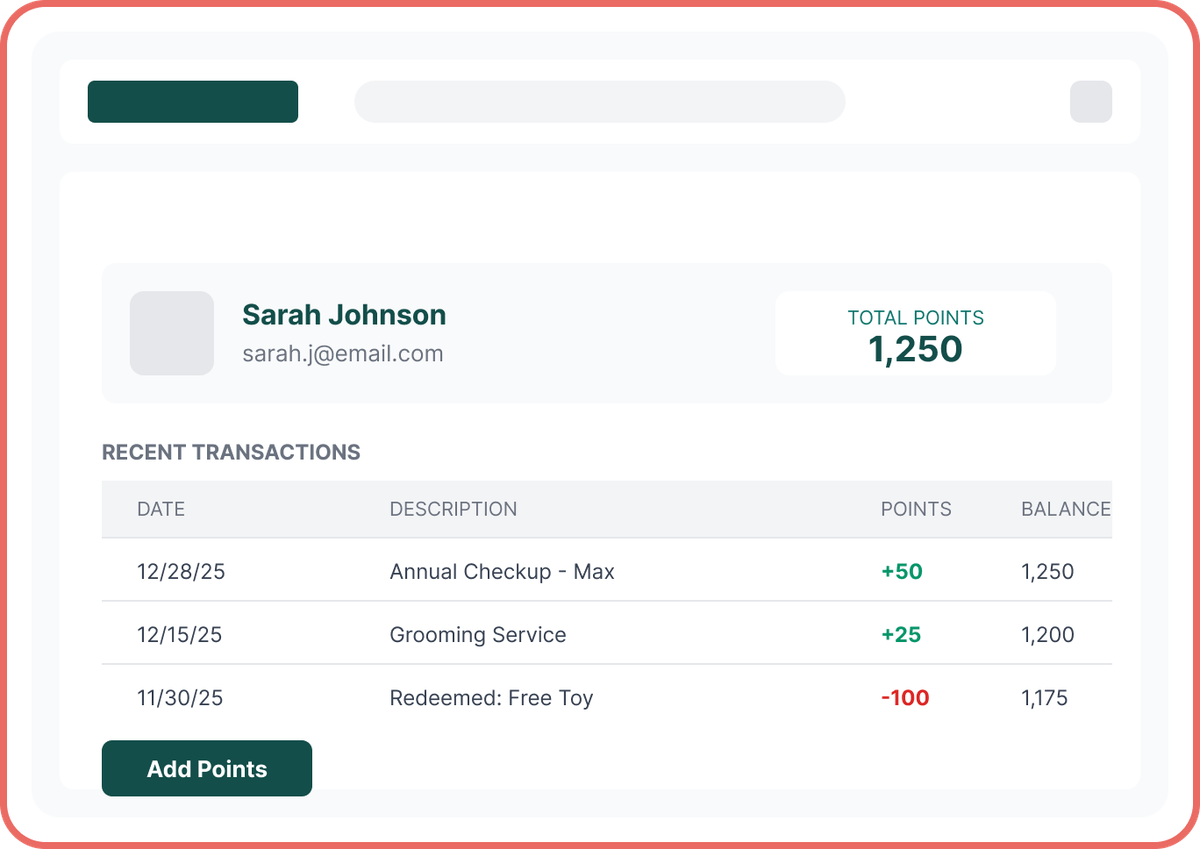Click the 1,175 balance value

pyautogui.click(x=1044, y=698)
